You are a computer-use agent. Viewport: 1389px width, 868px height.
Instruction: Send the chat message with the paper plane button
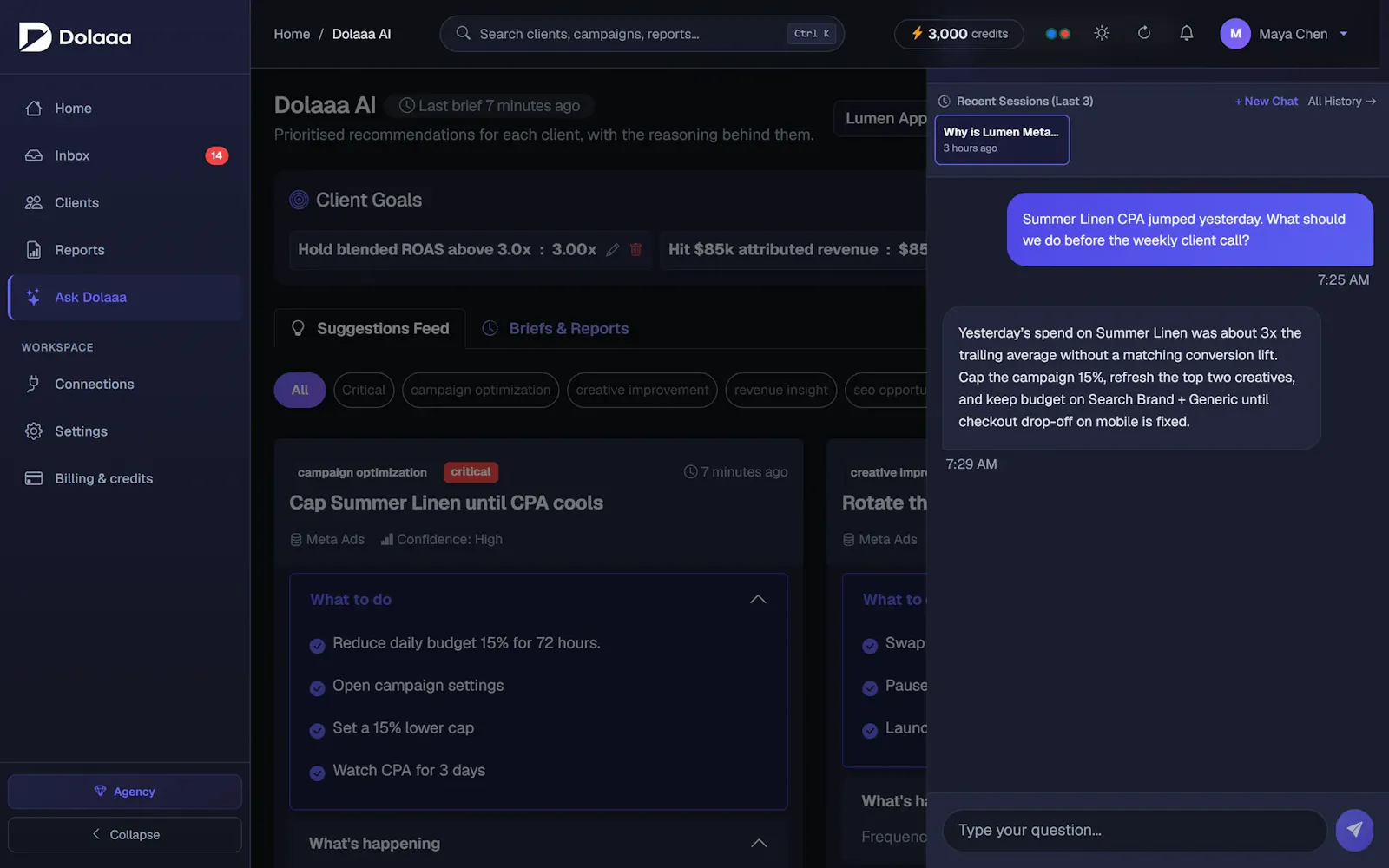pyautogui.click(x=1354, y=831)
